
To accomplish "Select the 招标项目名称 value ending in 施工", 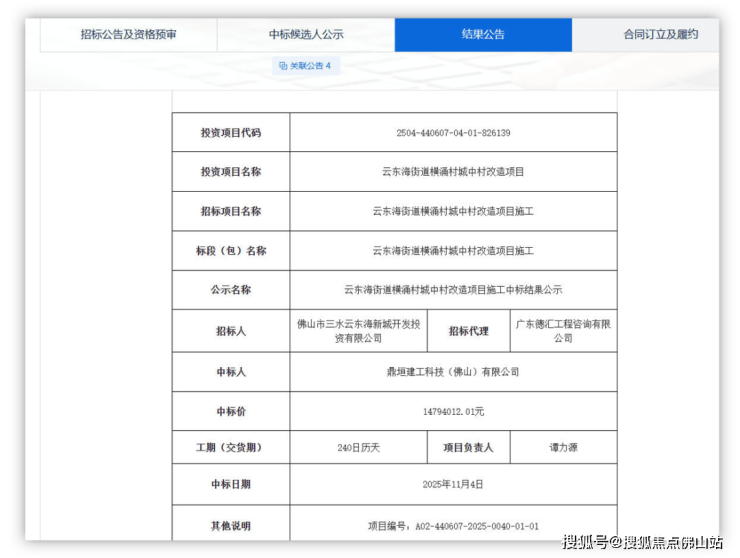I will coord(453,211).
